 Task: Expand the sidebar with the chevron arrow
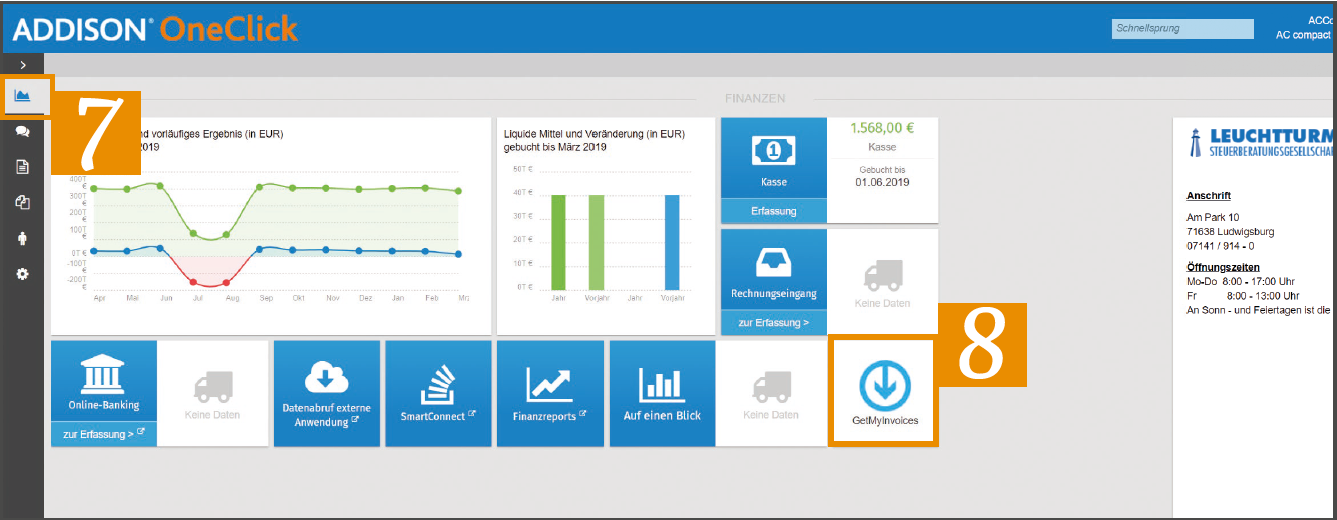click(22, 64)
